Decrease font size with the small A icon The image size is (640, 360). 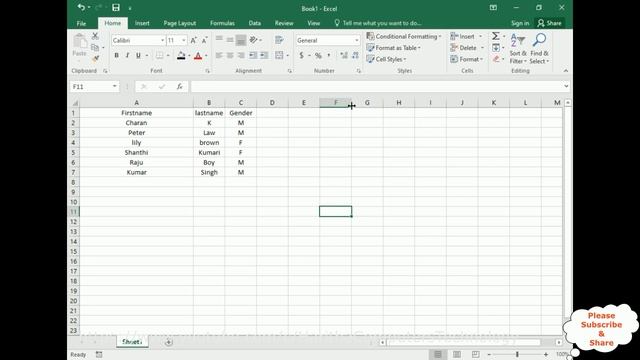(x=204, y=40)
